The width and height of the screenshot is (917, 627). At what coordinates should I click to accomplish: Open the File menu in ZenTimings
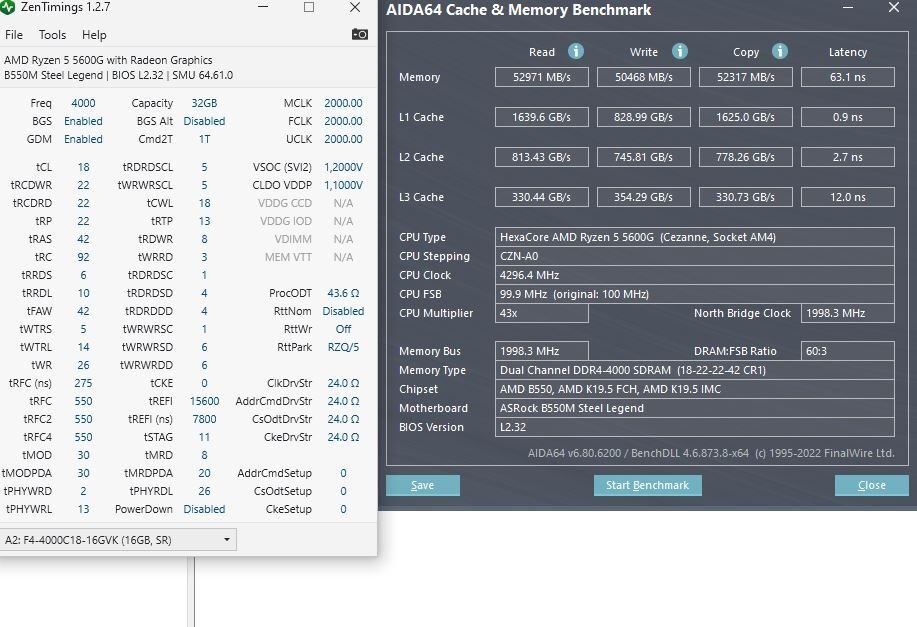(x=14, y=35)
